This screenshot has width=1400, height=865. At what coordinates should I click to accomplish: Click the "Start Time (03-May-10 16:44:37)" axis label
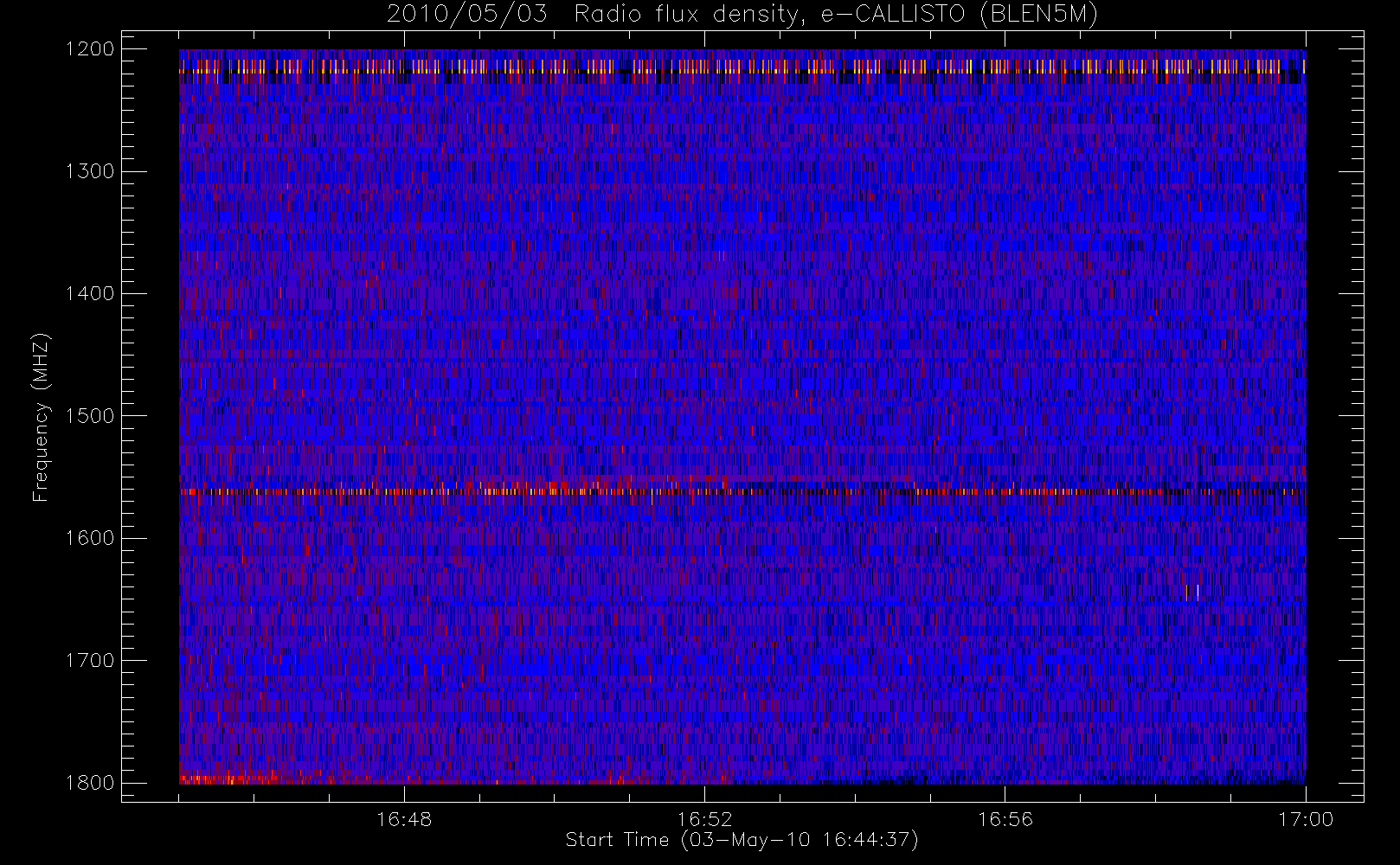point(742,840)
